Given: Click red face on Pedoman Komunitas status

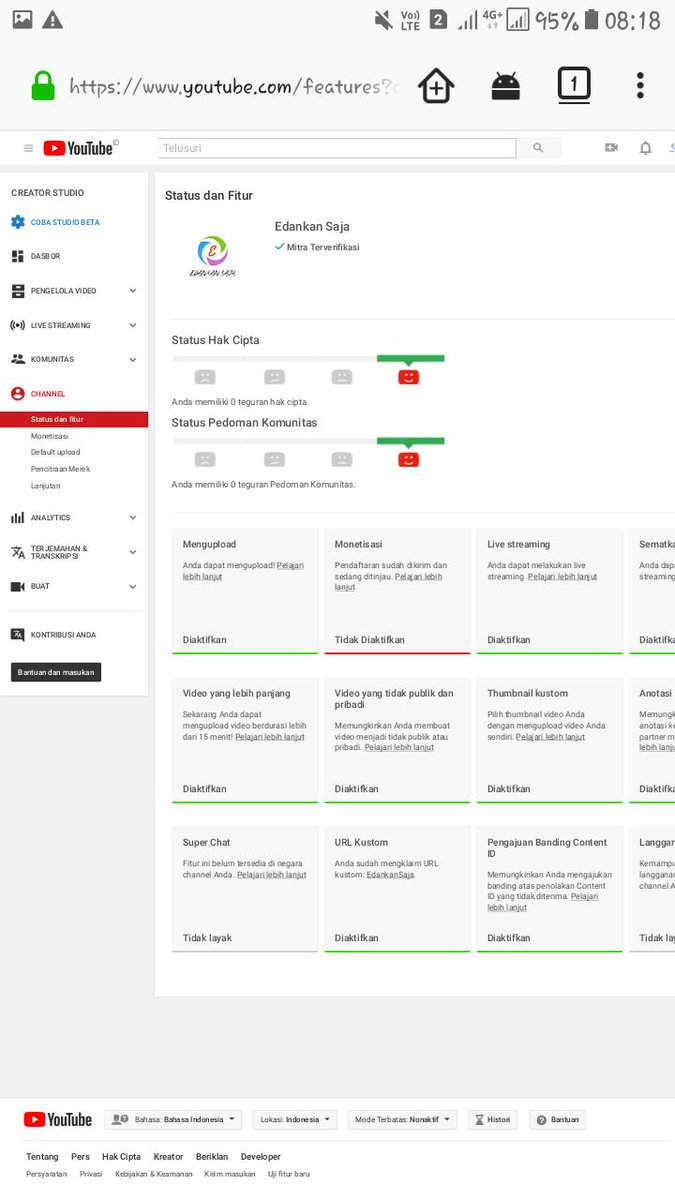Looking at the screenshot, I should (x=408, y=460).
